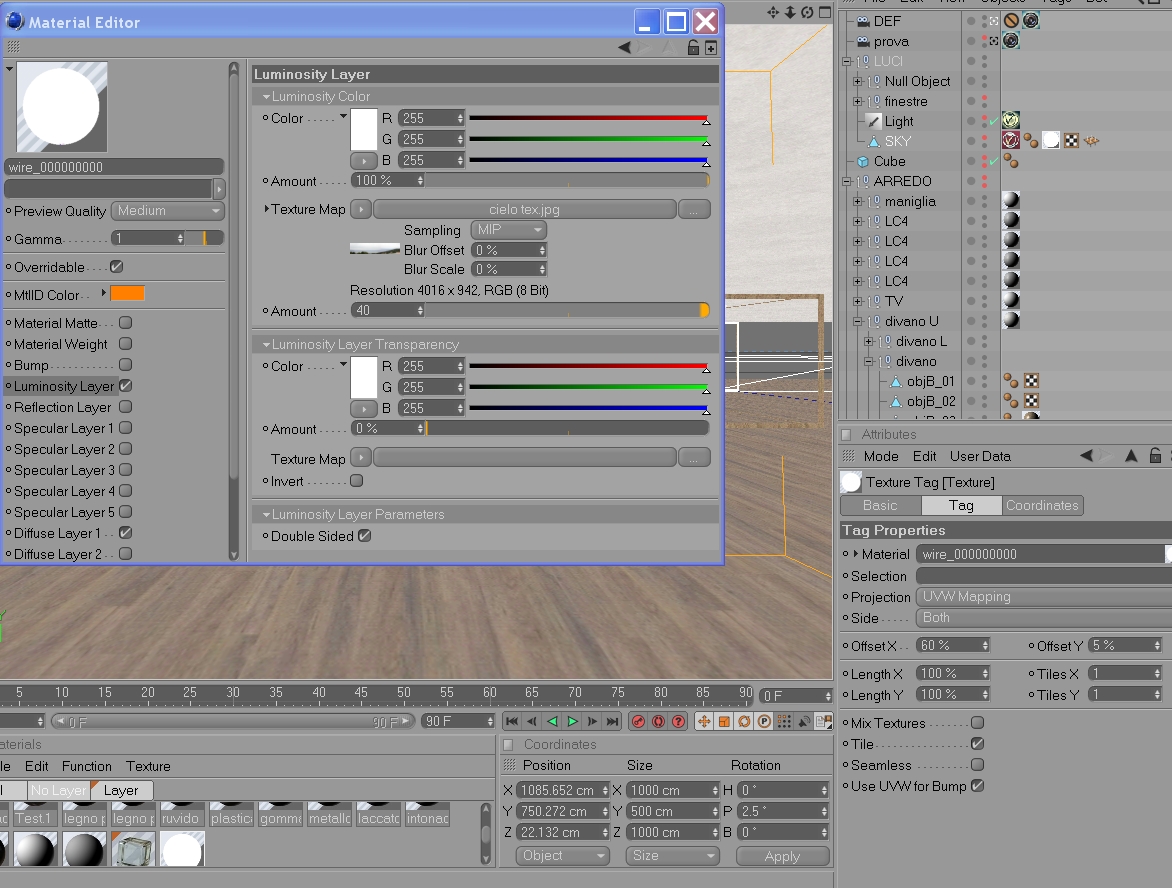Open the Sampling MIP dropdown
Viewport: 1172px width, 888px height.
pyautogui.click(x=509, y=229)
